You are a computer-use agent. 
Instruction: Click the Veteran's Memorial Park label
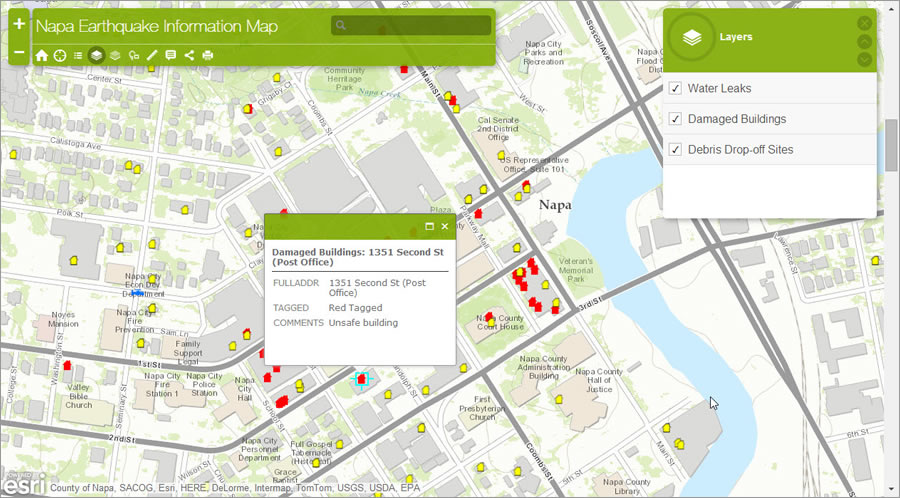(576, 270)
